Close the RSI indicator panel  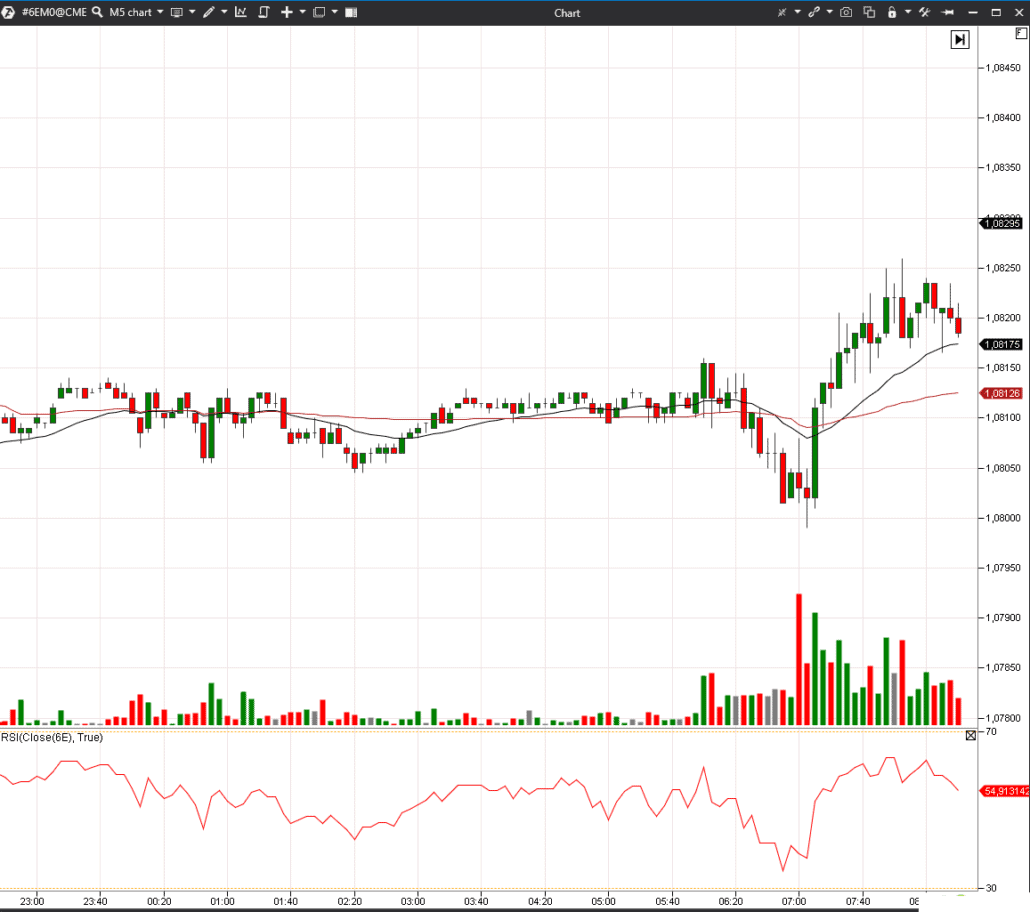tap(971, 736)
